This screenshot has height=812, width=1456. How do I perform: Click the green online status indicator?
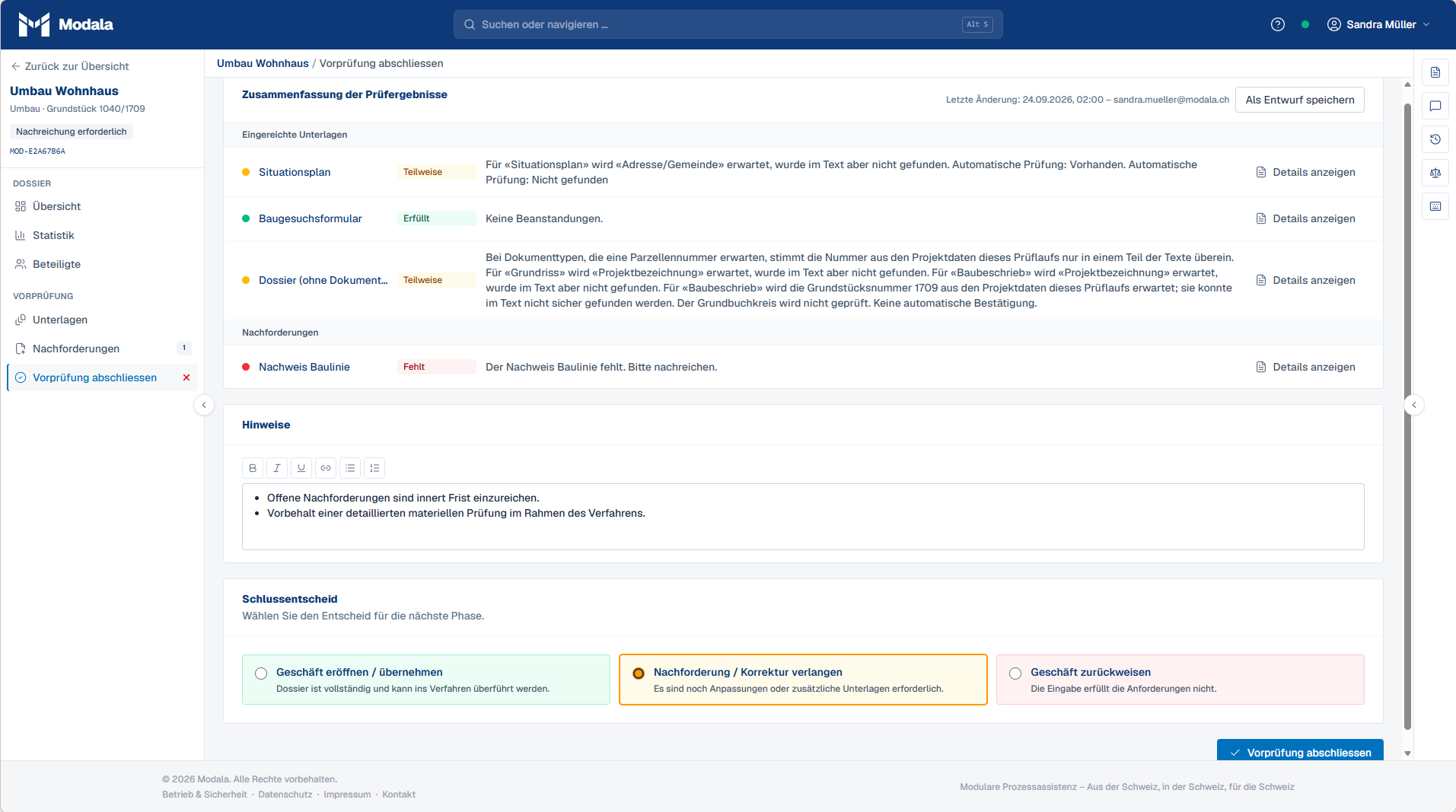pyautogui.click(x=1305, y=24)
